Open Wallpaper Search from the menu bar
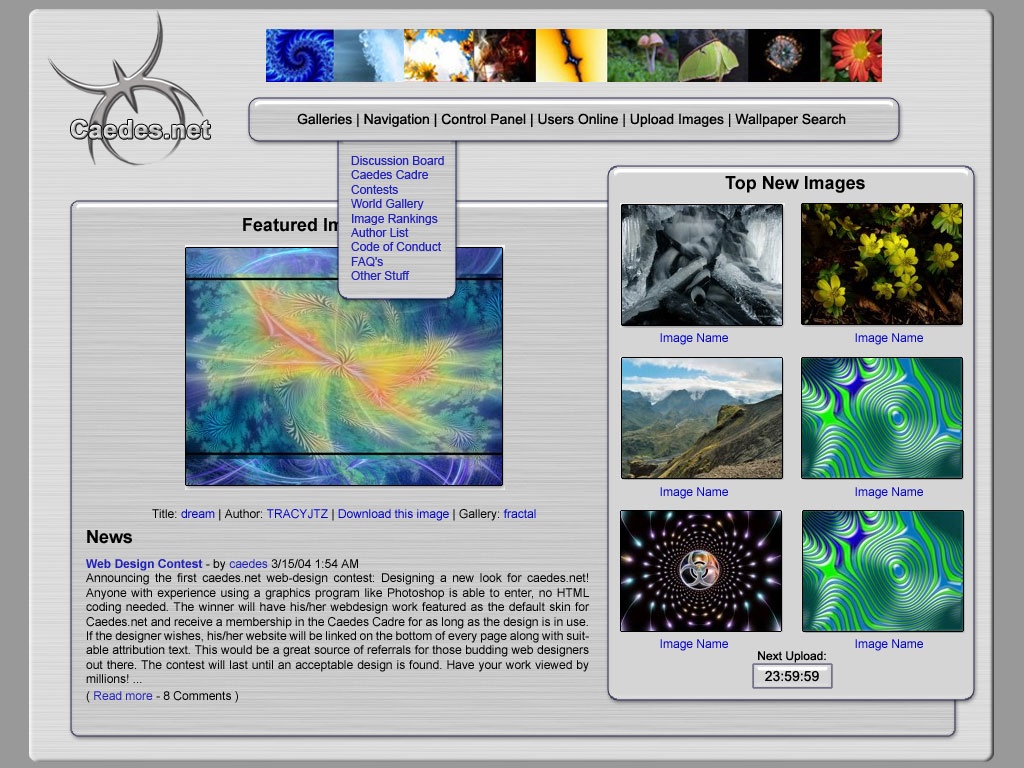This screenshot has height=768, width=1024. (x=790, y=119)
